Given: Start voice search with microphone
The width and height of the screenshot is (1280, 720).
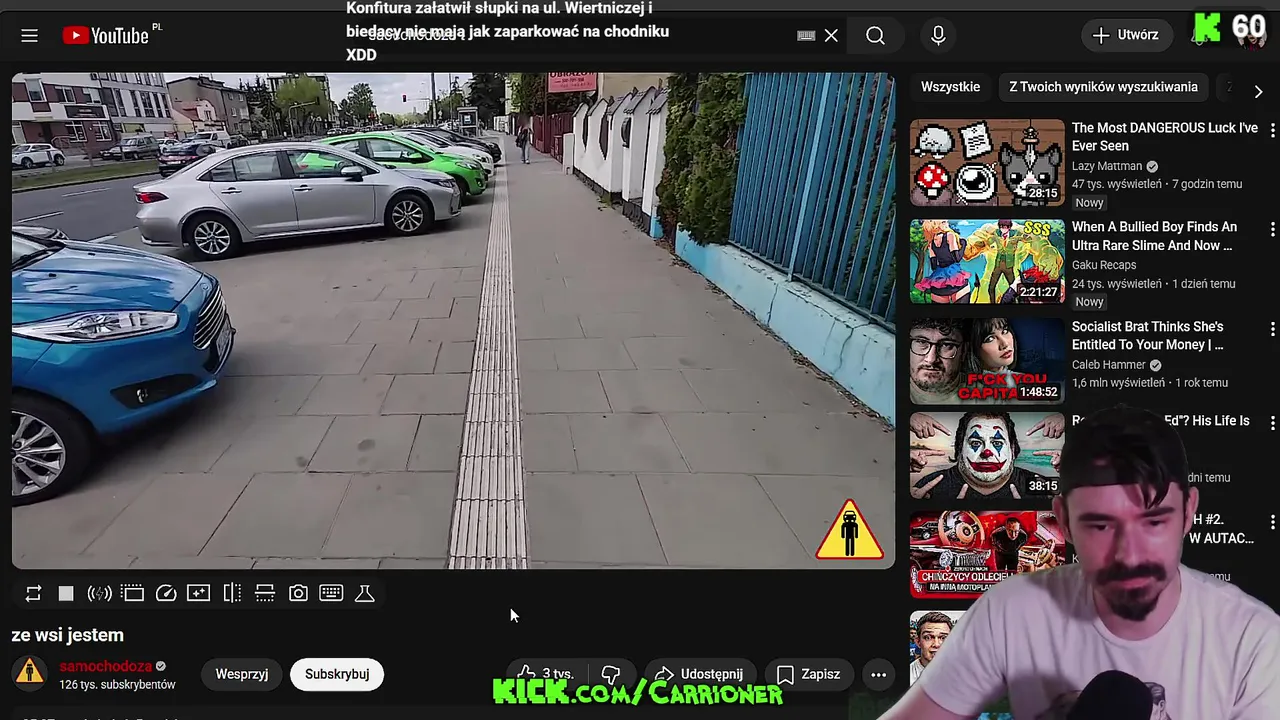Looking at the screenshot, I should coord(938,36).
